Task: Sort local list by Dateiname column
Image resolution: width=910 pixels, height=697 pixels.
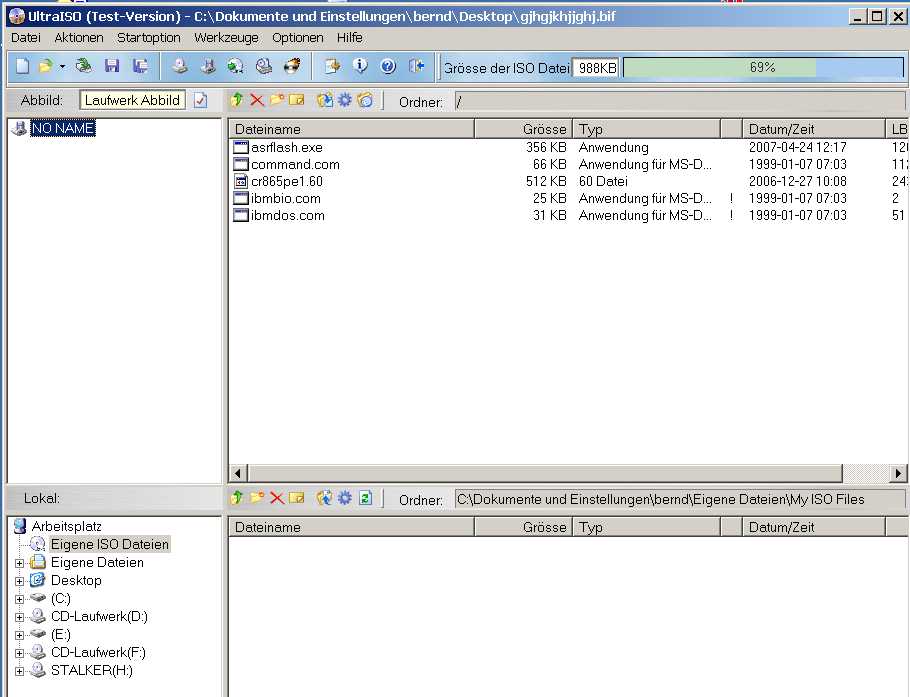Action: (352, 527)
